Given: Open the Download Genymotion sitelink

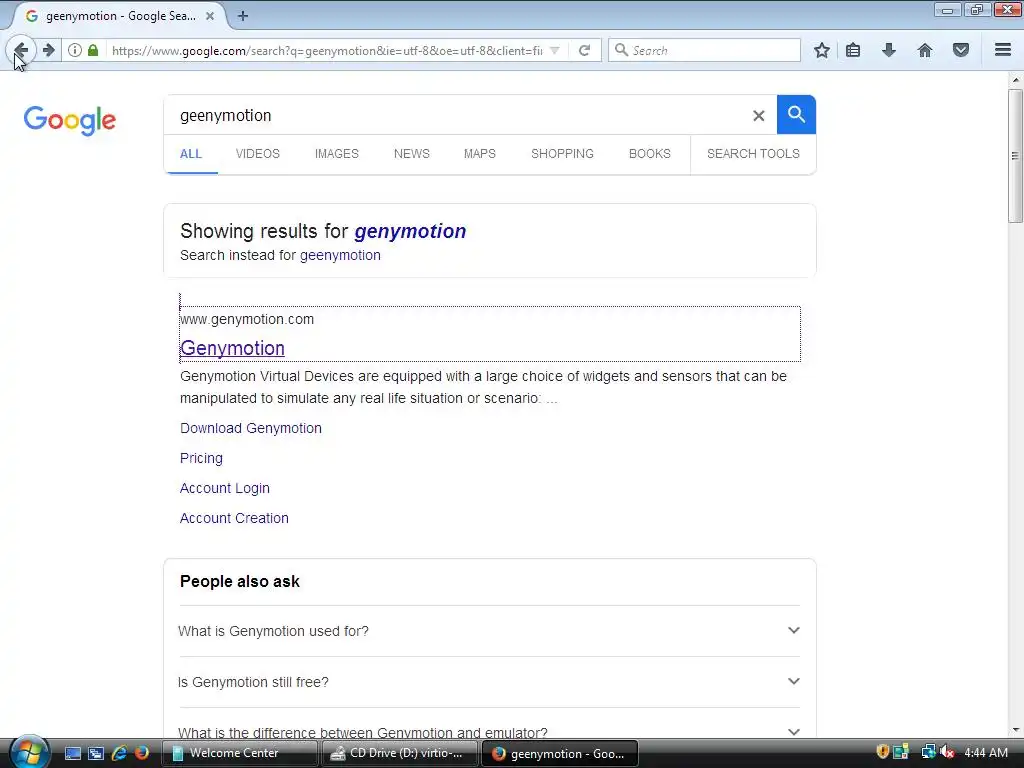Looking at the screenshot, I should [x=251, y=428].
